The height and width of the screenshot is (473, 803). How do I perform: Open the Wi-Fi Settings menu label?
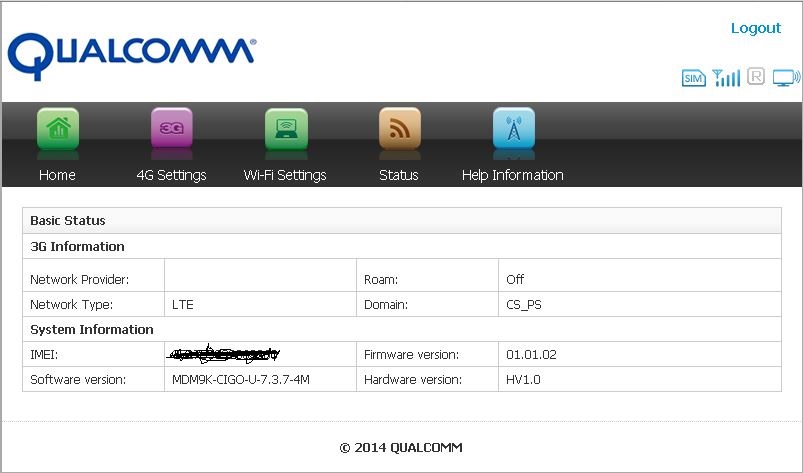pos(285,175)
